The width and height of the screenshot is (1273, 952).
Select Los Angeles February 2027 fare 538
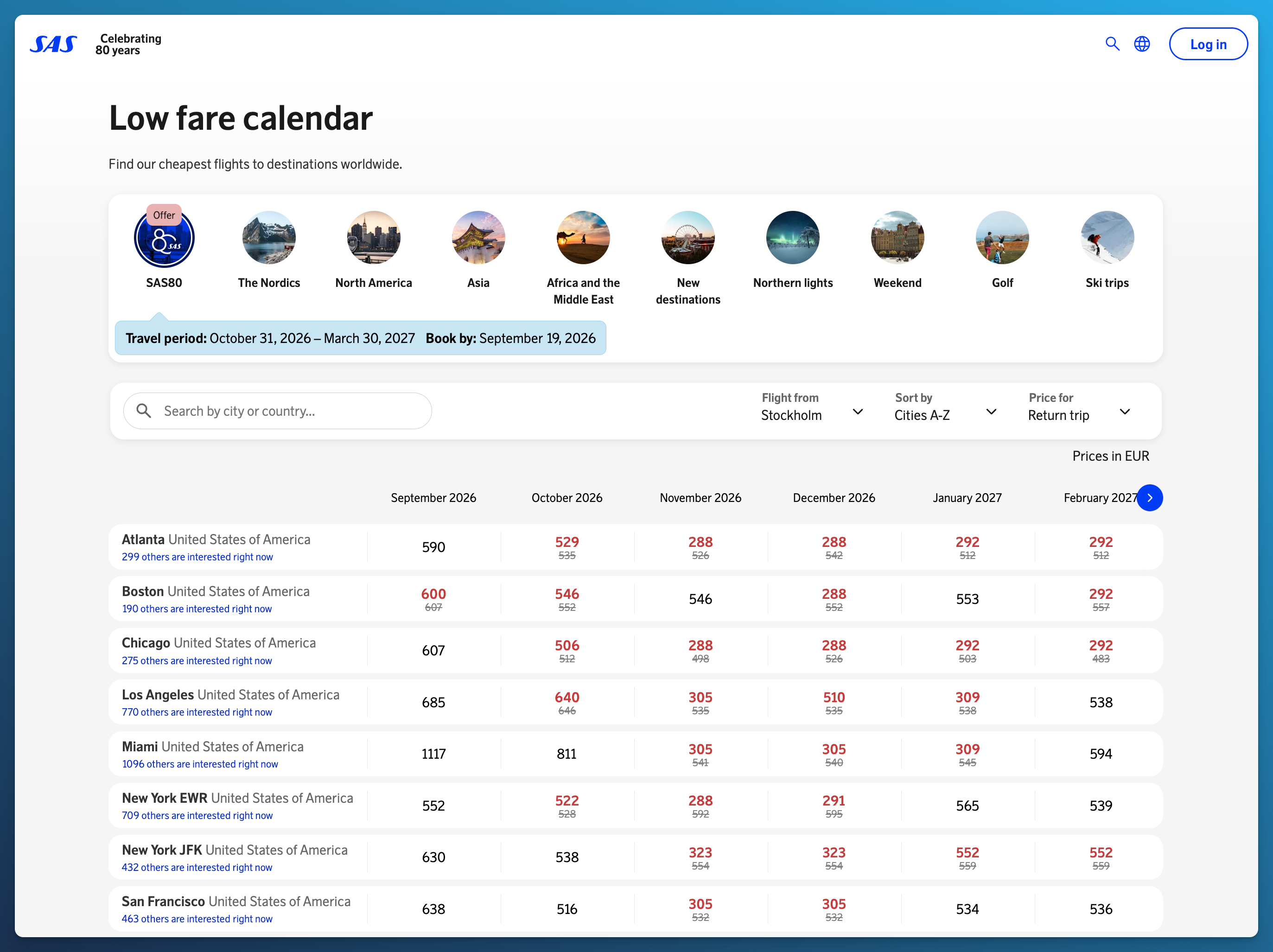click(1101, 702)
